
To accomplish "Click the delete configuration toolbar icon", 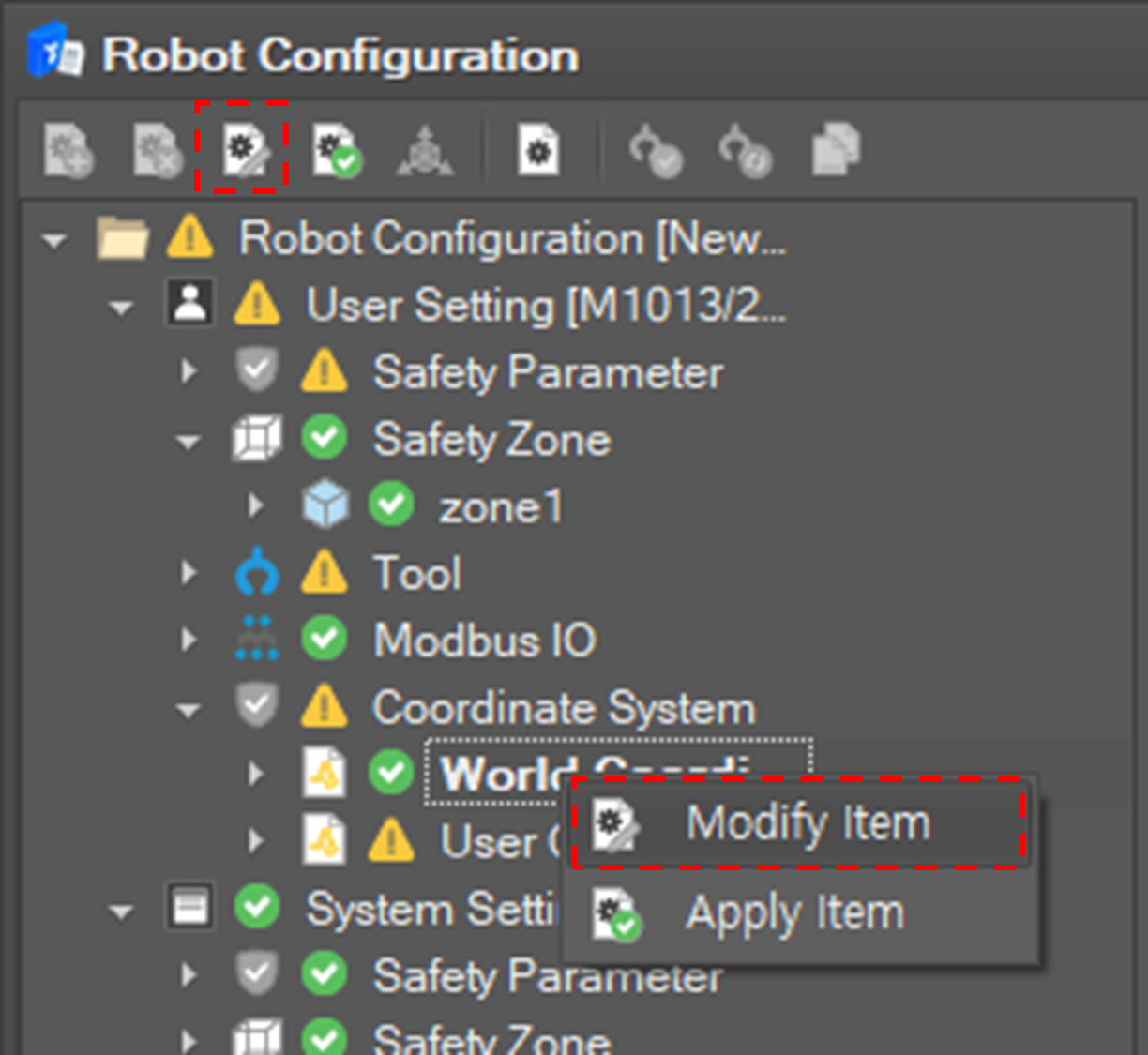I will tap(157, 150).
